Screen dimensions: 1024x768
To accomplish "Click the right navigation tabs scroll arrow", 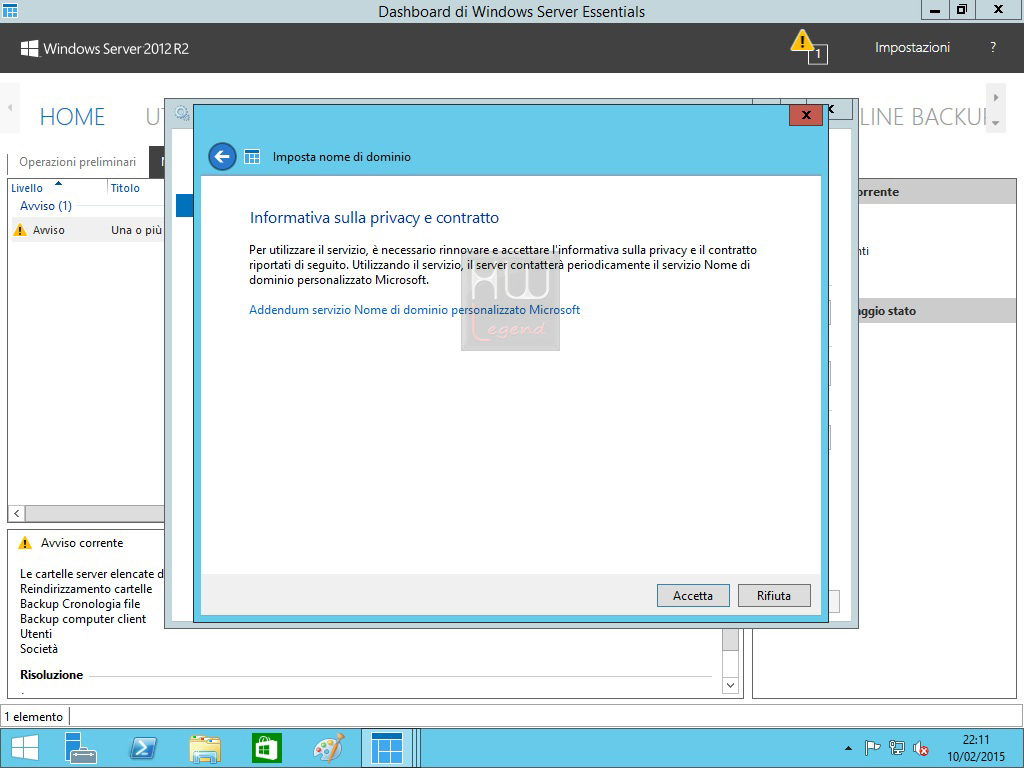I will click(996, 97).
